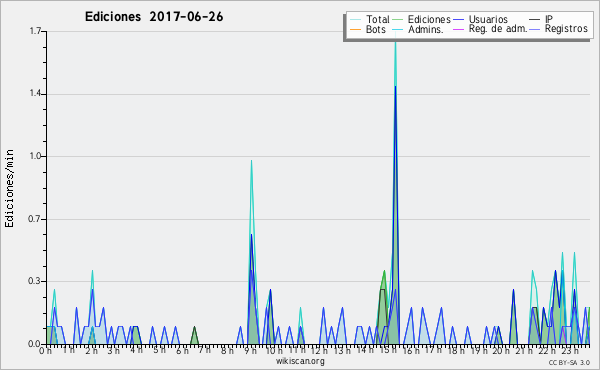
Task: Click the Reg. de adm. legend label
Action: coord(498,29)
